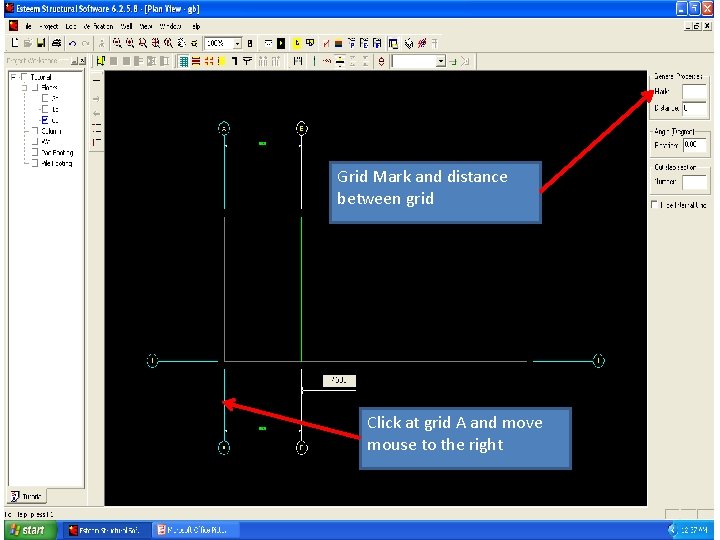Click the red scribble toolbar icon

(x=422, y=43)
